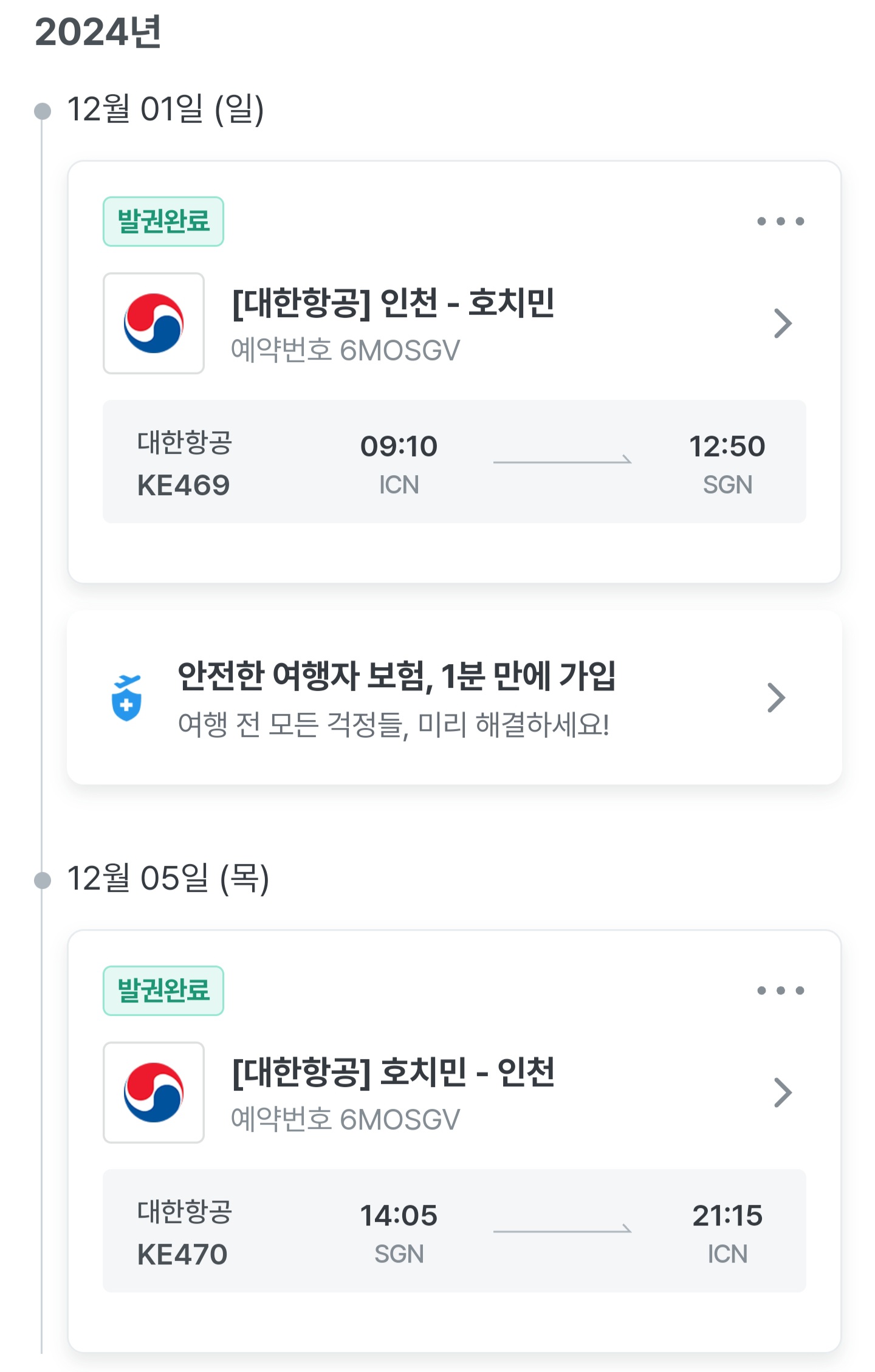Open three-dot menu on December 1 flight card
875x1372 pixels.
[x=780, y=221]
